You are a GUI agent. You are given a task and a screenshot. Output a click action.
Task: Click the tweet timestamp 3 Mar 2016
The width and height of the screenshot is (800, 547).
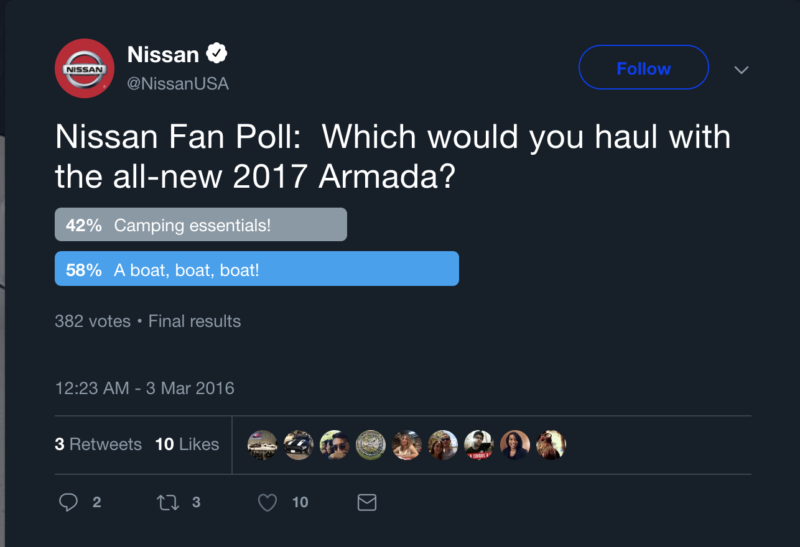[x=144, y=388]
